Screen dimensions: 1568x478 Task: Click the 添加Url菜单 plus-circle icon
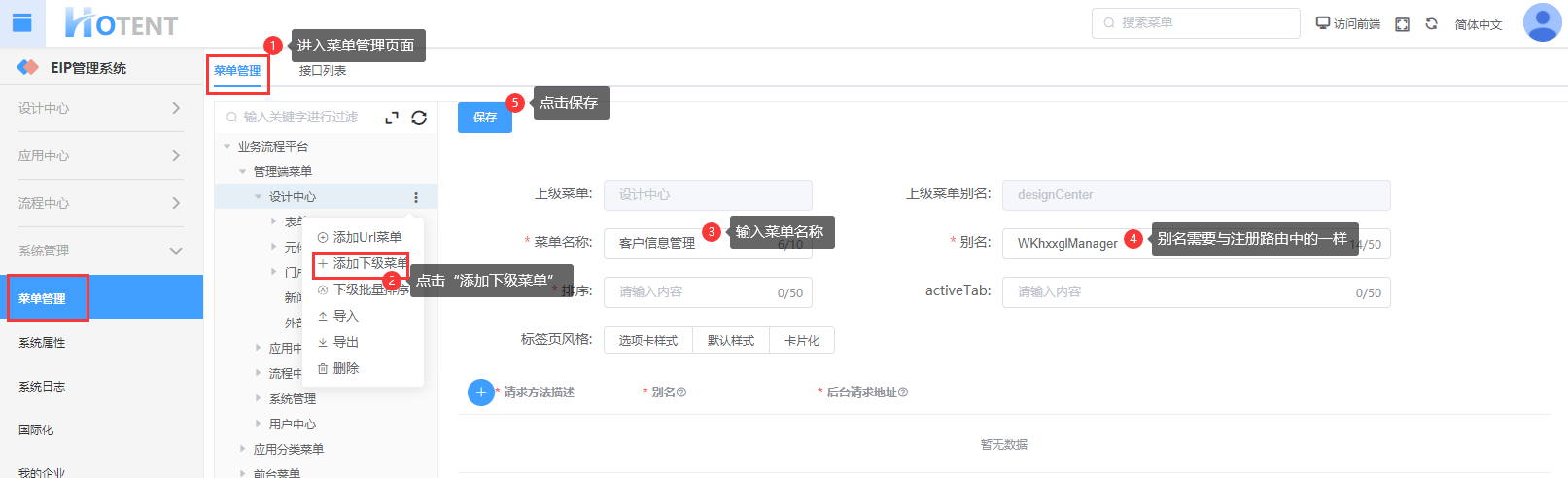click(x=323, y=238)
